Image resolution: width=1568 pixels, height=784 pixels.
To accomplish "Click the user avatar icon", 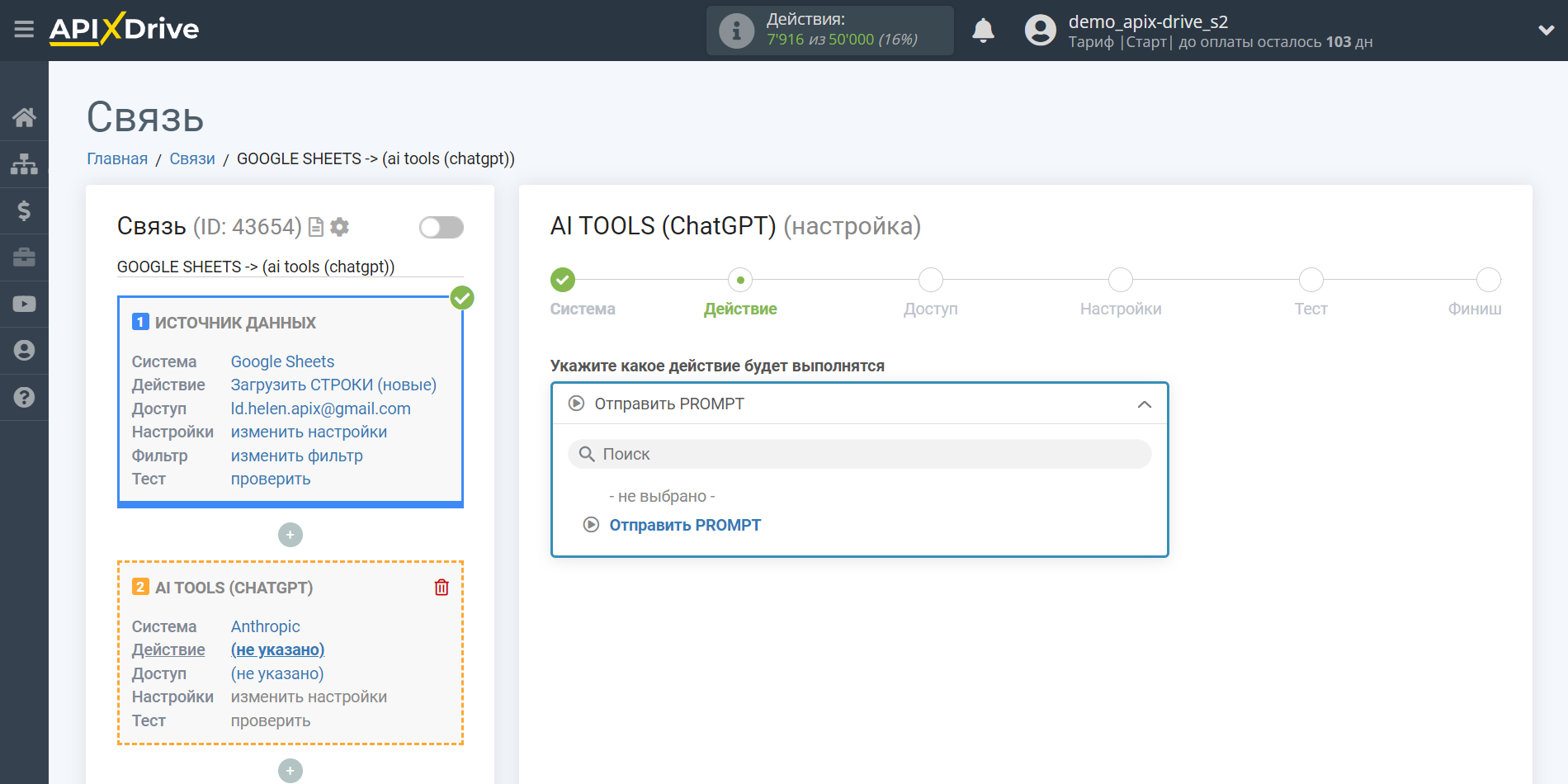I will [x=1040, y=31].
